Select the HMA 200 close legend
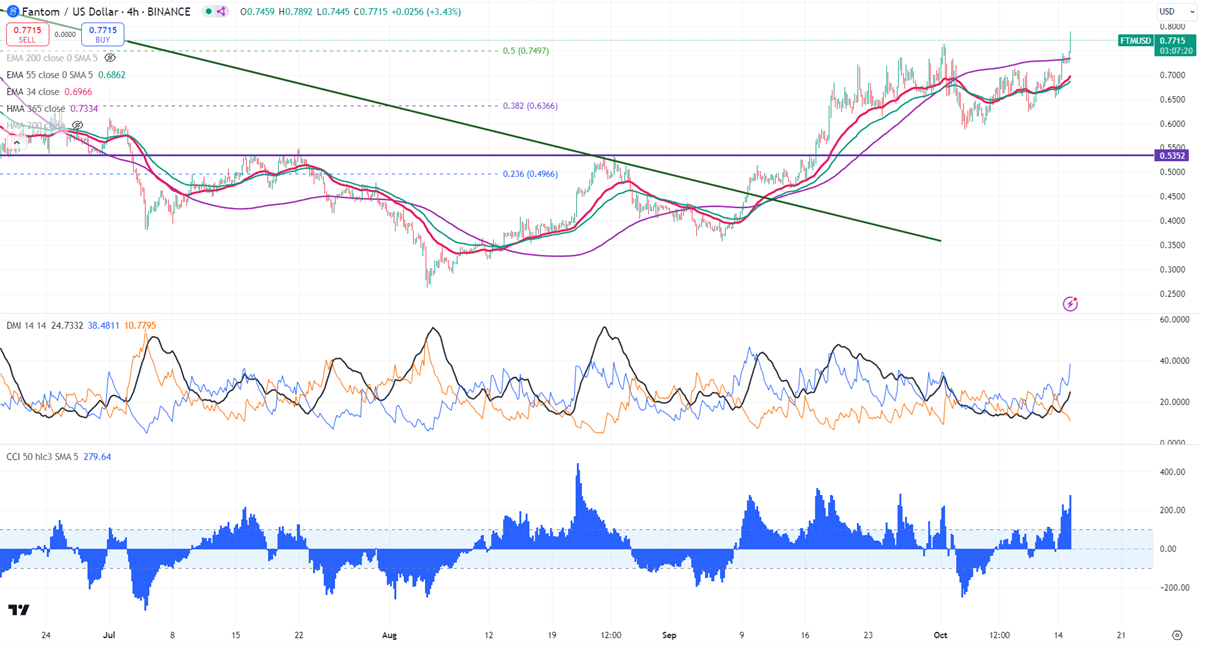Viewport: 1210px width, 645px height. pyautogui.click(x=35, y=125)
